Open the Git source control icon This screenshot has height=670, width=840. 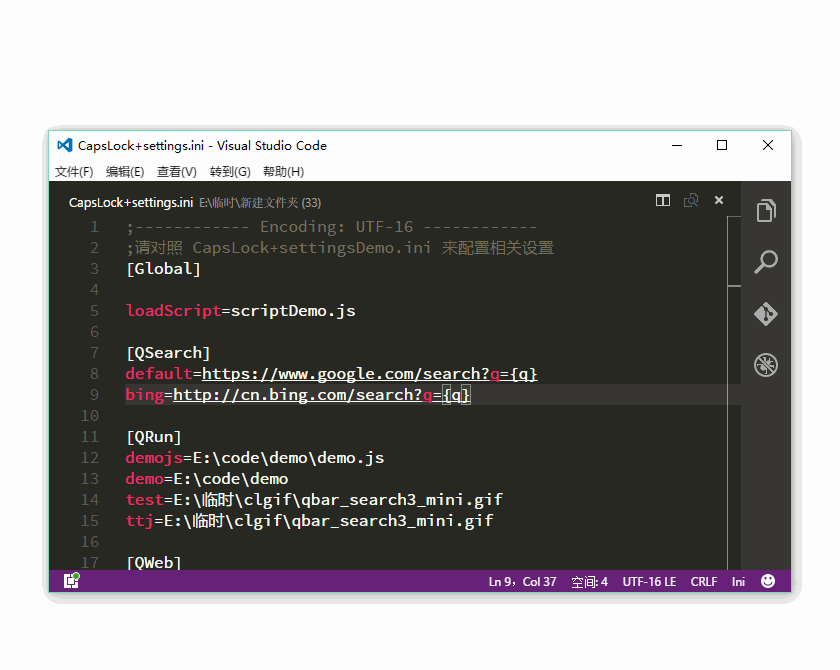coord(766,314)
